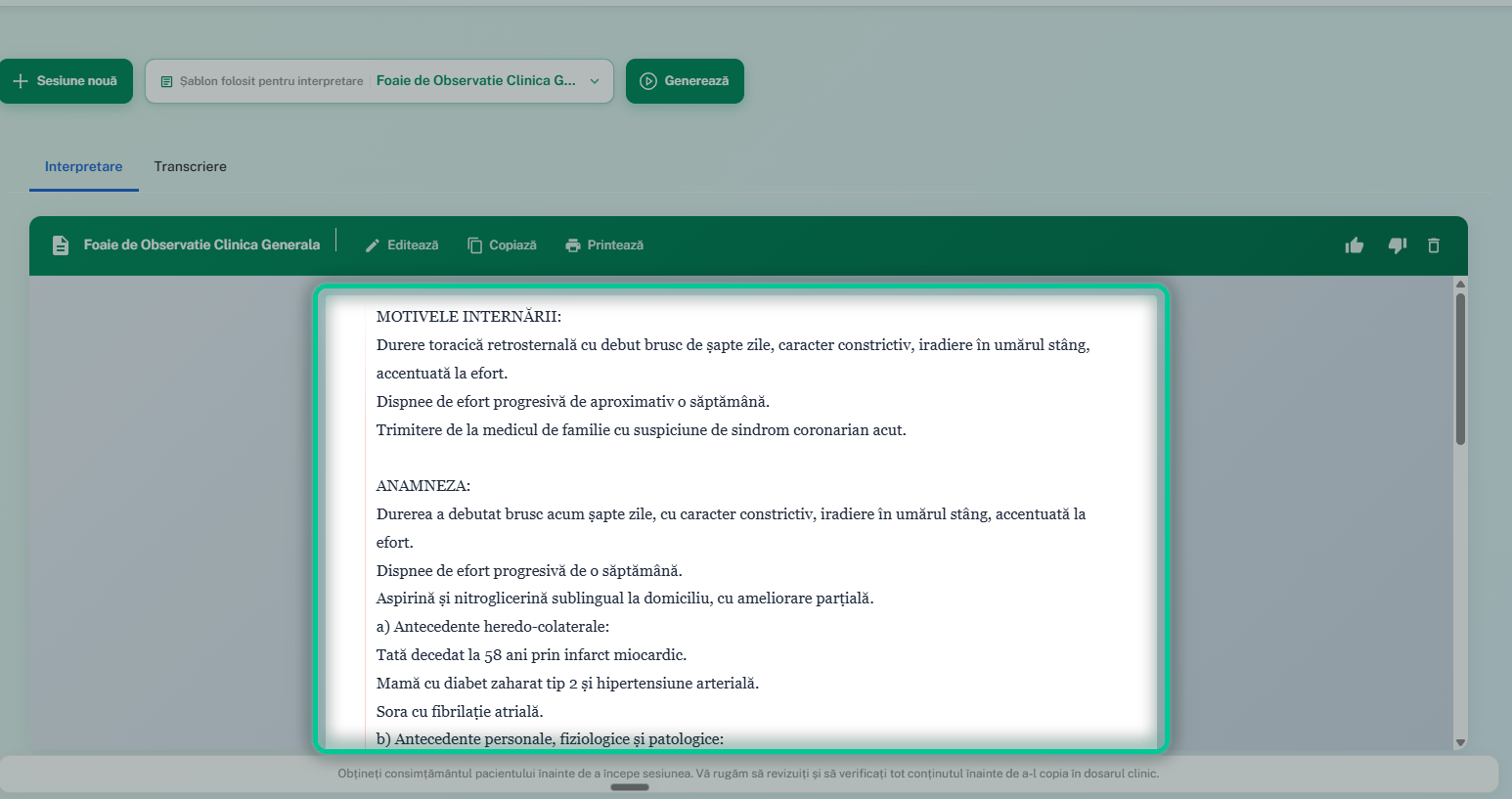Screen dimensions: 1512x799
Task: Switch to the Transcriere tab
Action: [191, 166]
